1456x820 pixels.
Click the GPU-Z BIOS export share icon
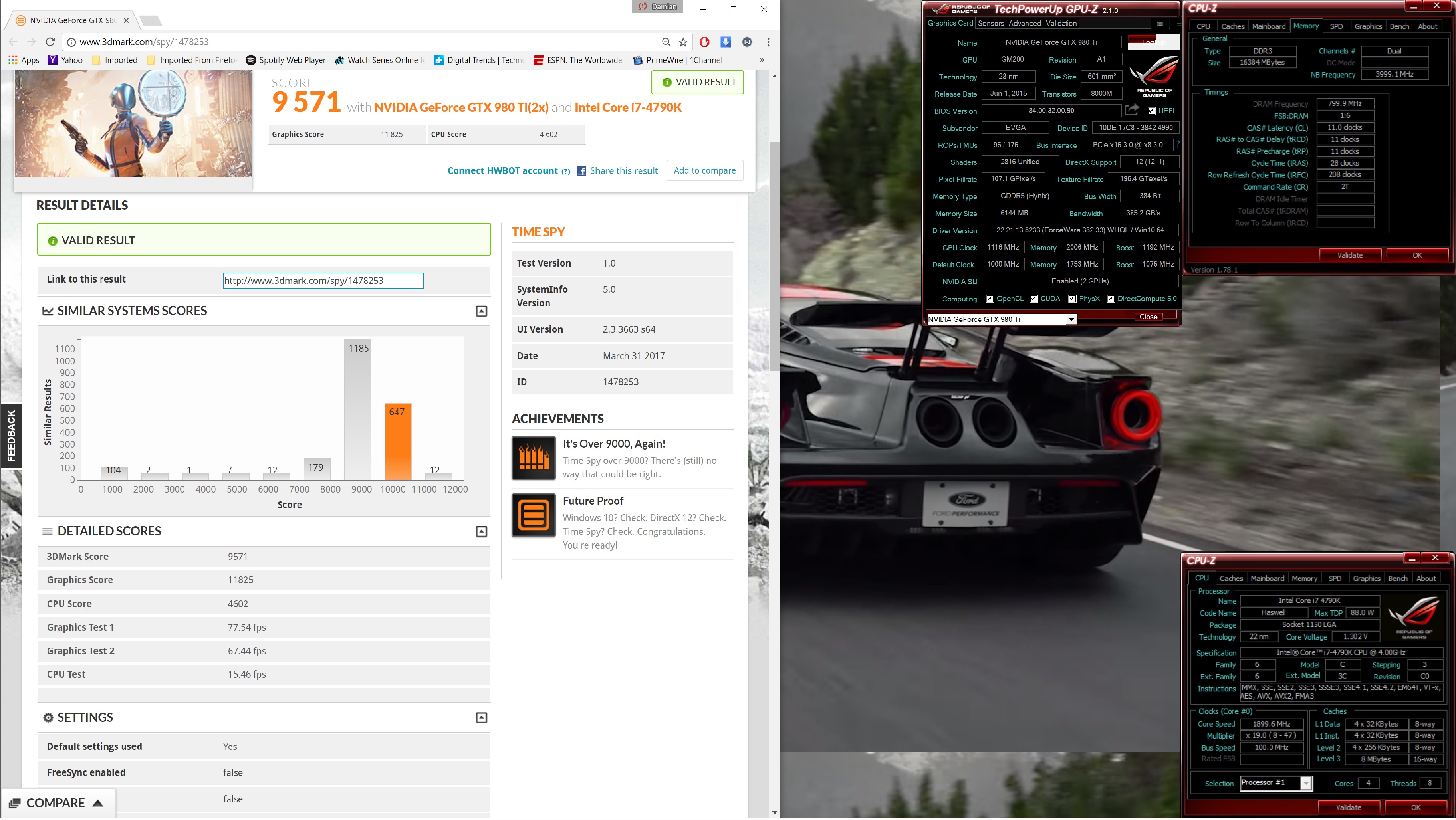coord(1132,110)
